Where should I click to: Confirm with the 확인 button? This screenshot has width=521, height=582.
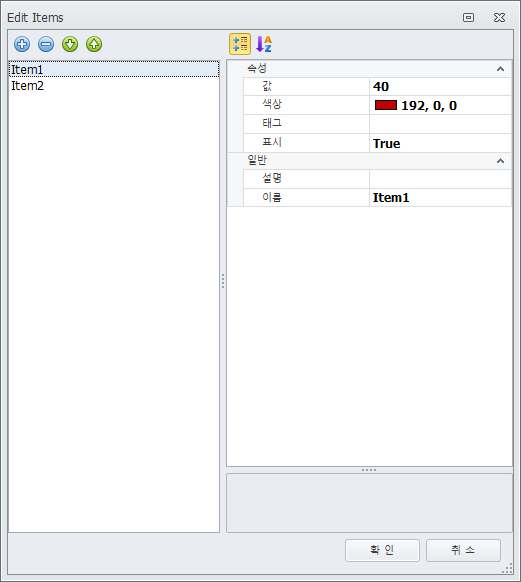[382, 550]
